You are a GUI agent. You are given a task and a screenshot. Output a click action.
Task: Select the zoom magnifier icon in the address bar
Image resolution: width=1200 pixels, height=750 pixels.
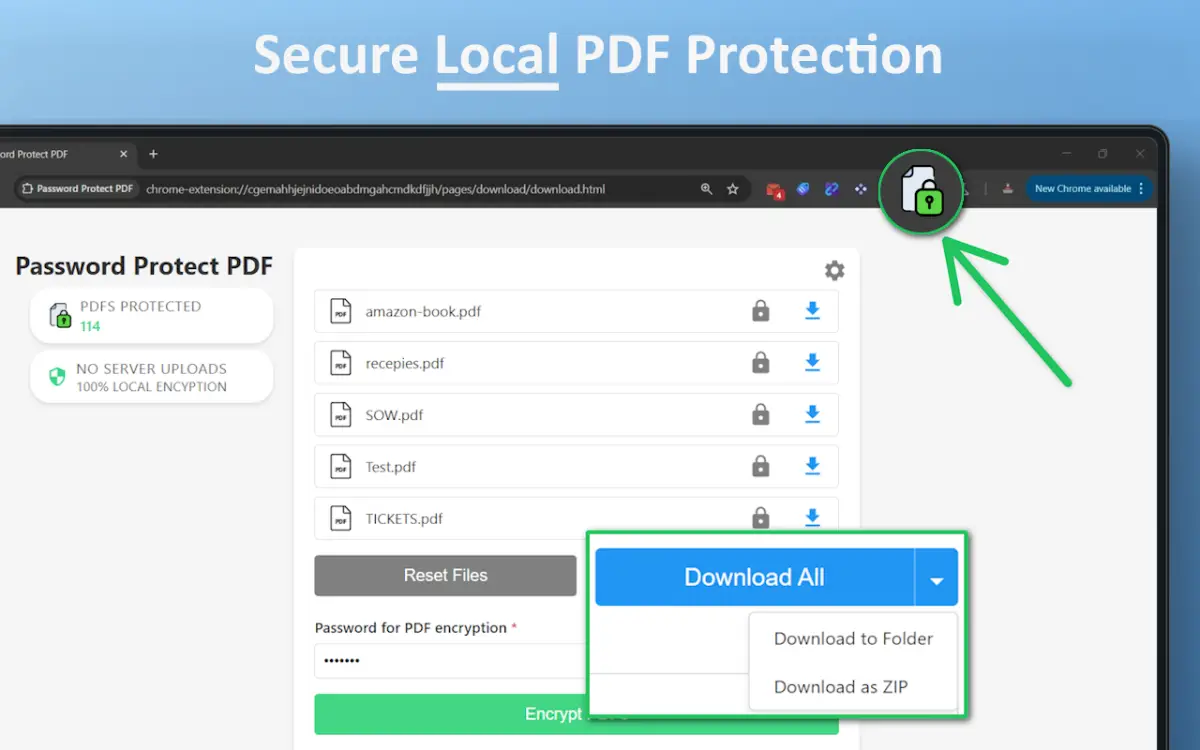click(707, 188)
